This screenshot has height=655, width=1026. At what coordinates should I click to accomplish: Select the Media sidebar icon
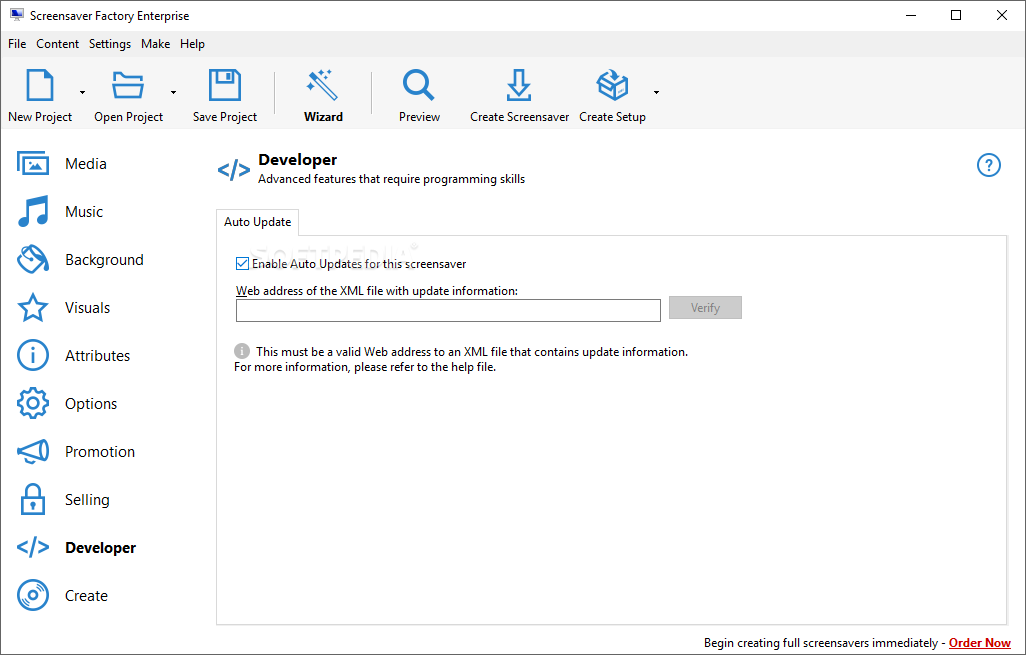coord(33,164)
